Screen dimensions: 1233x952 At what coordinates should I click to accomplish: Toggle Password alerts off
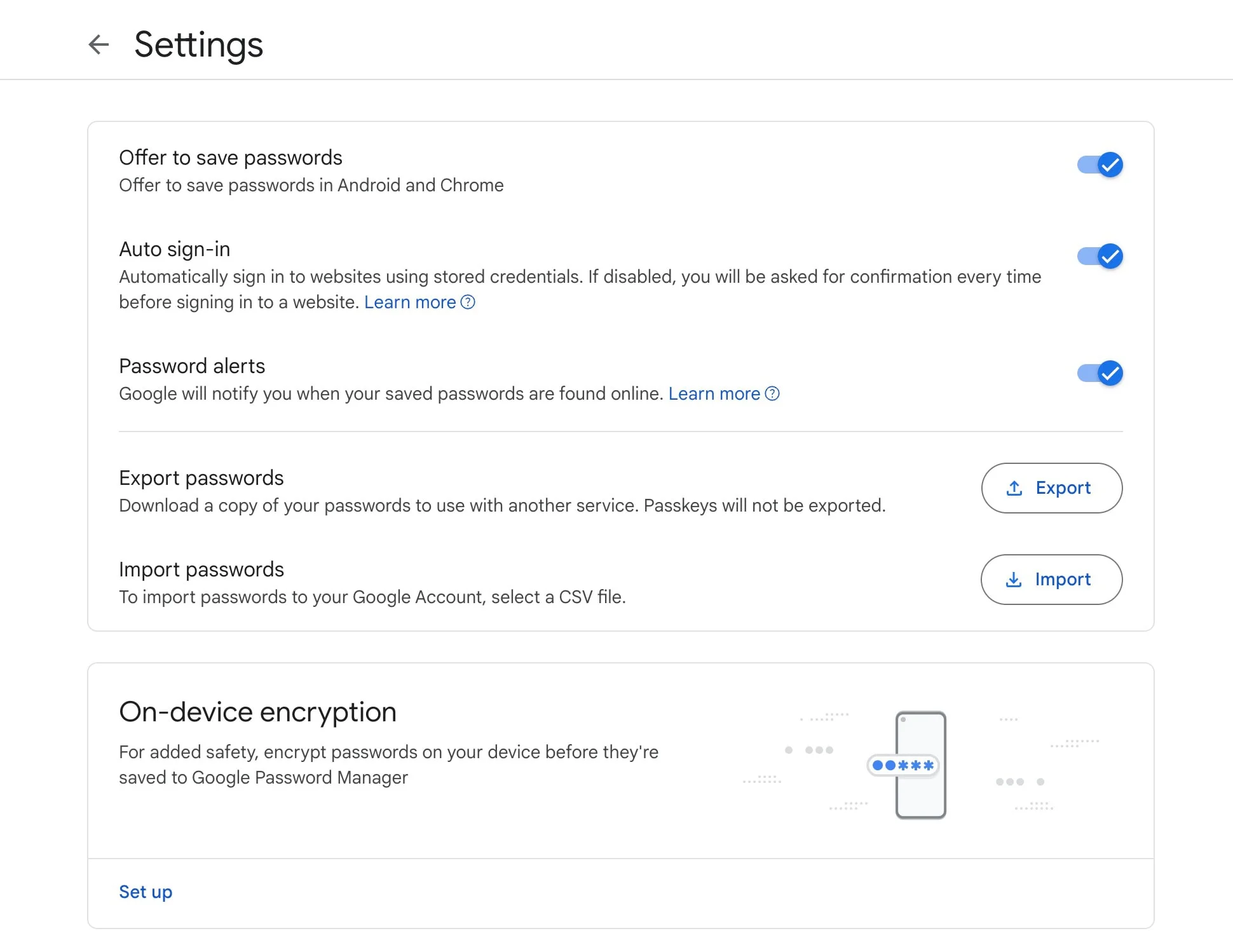pyautogui.click(x=1100, y=374)
